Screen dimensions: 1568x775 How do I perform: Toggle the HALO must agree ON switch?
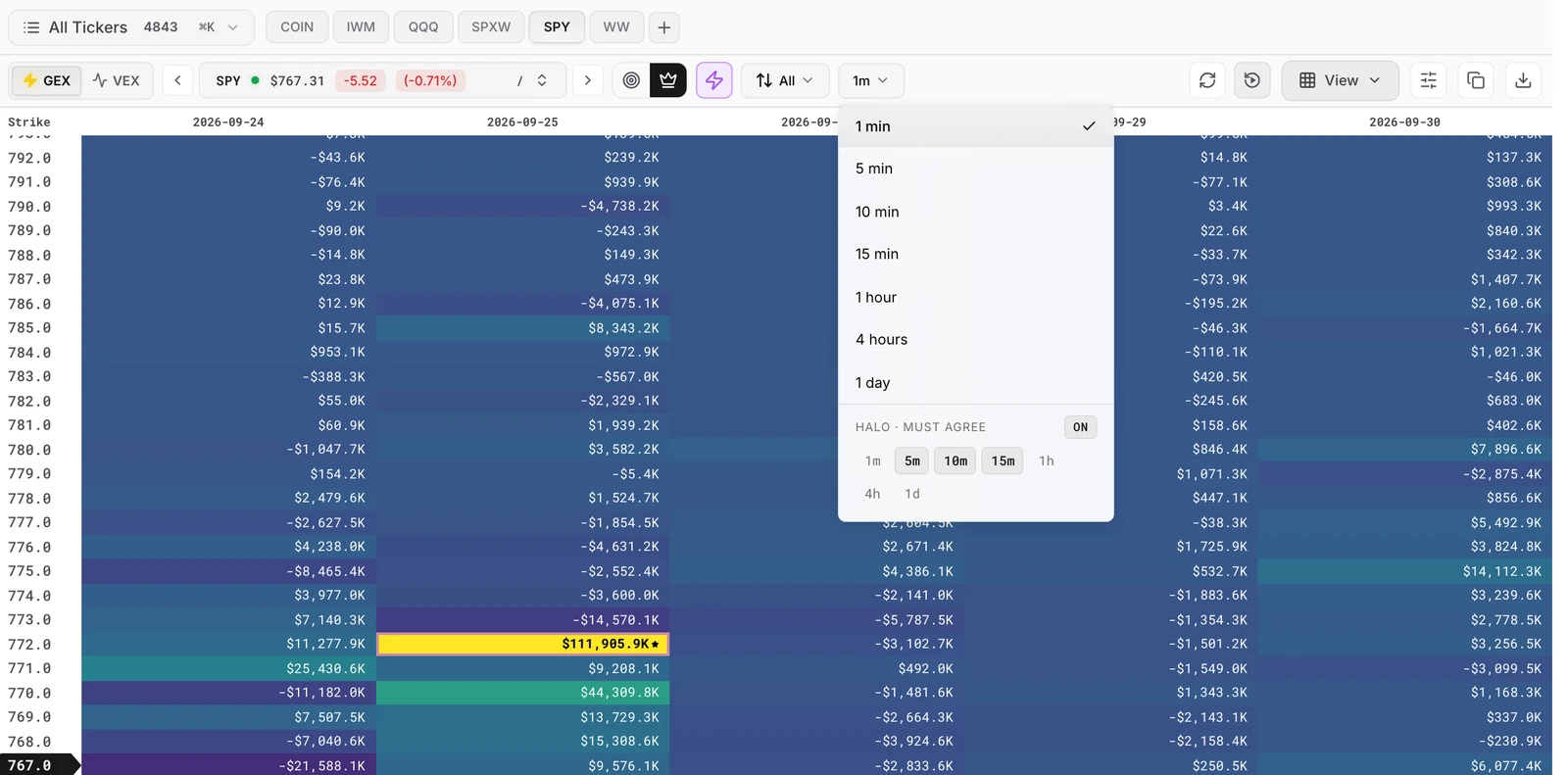coord(1080,427)
